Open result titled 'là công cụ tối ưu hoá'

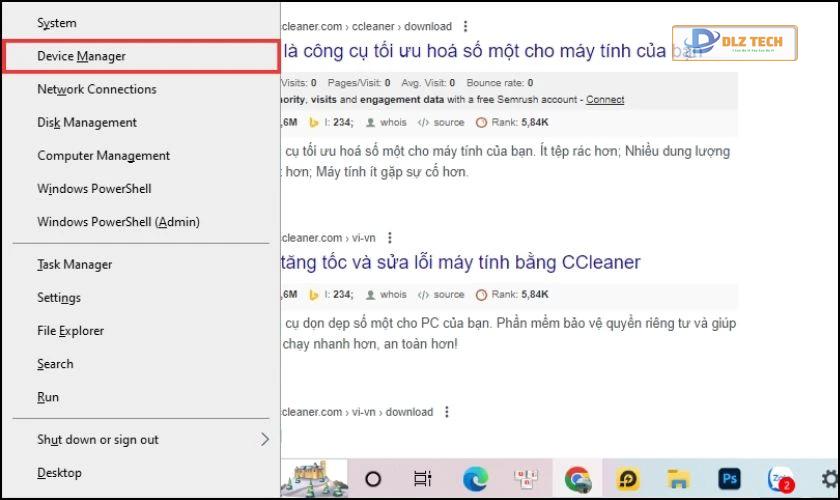point(492,51)
